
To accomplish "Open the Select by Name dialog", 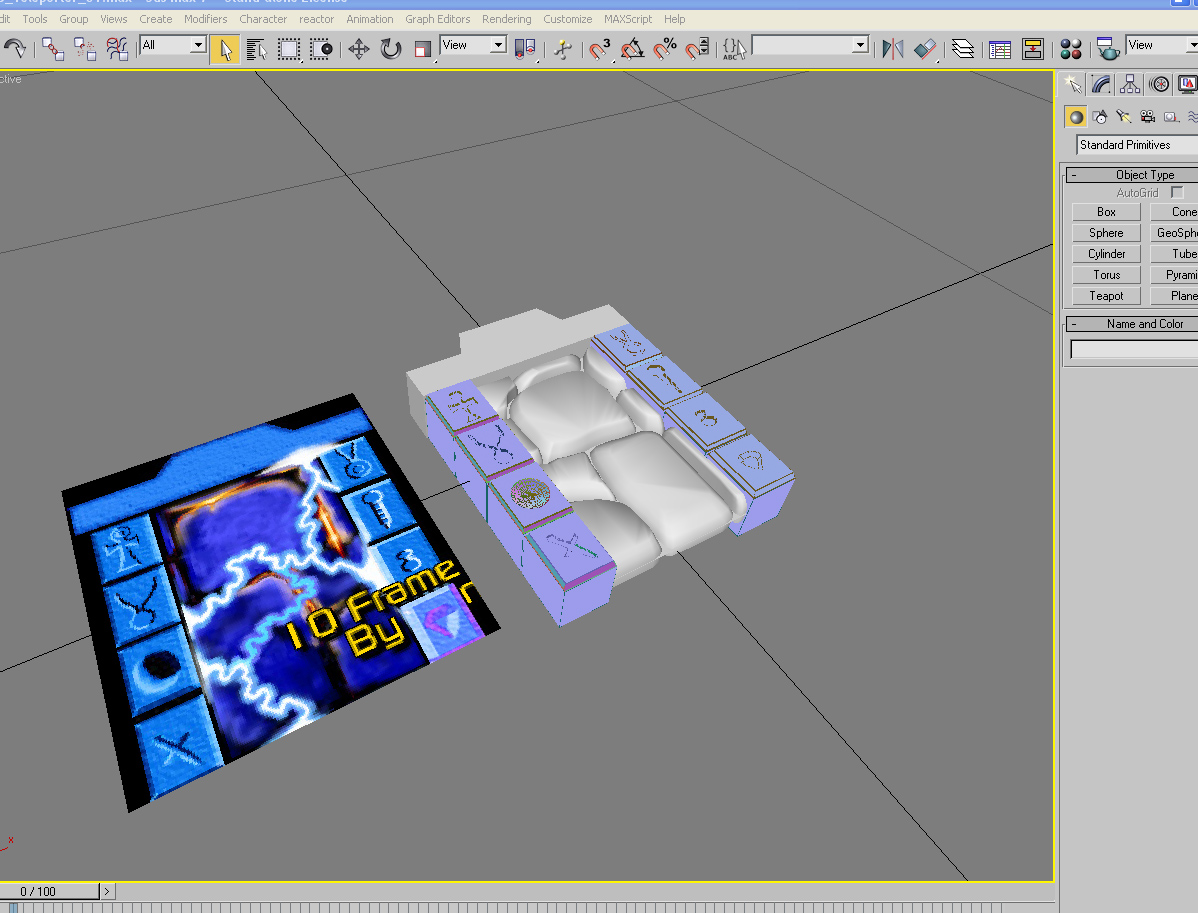I will 257,50.
